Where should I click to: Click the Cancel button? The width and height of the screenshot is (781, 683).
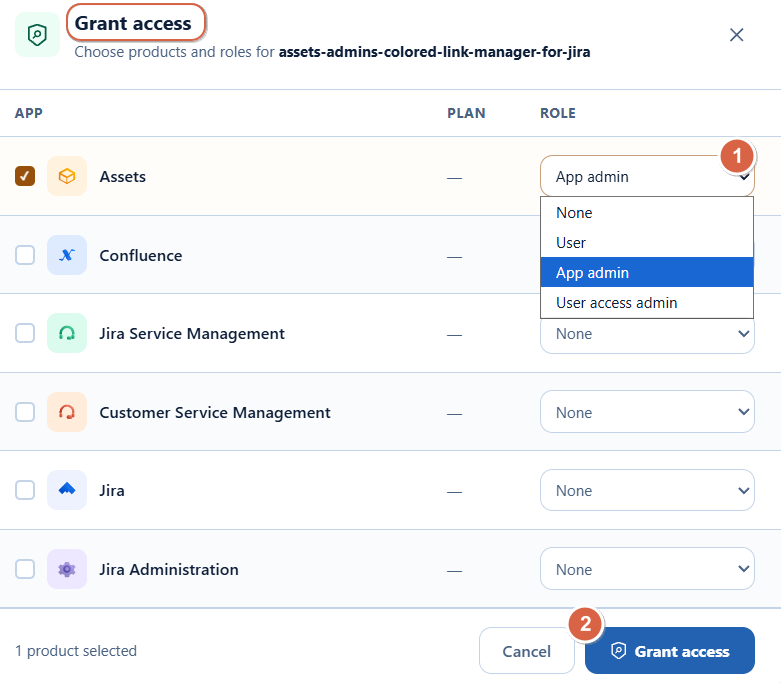(526, 651)
